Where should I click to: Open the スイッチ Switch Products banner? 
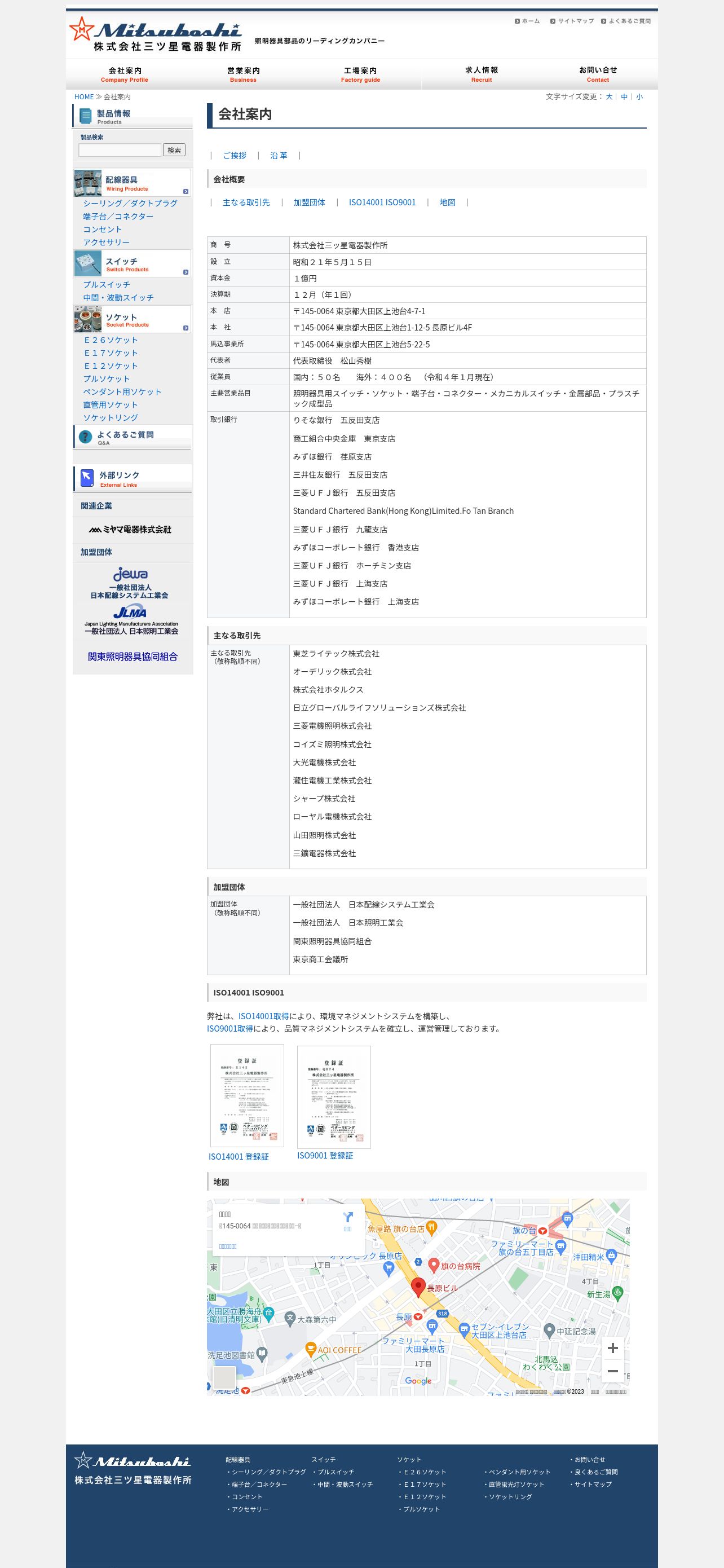133,263
